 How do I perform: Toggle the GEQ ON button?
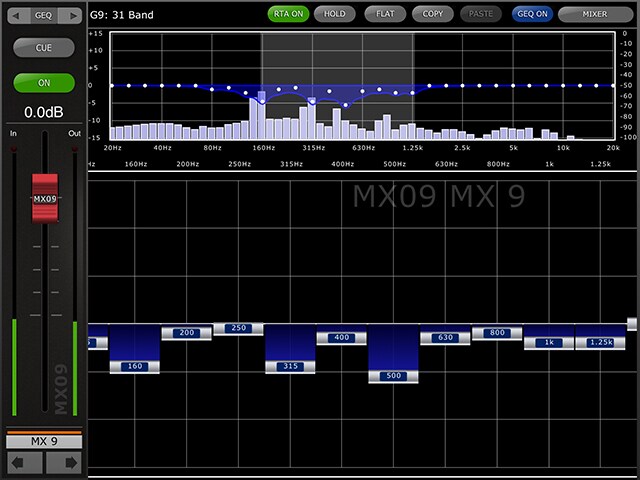tap(531, 14)
